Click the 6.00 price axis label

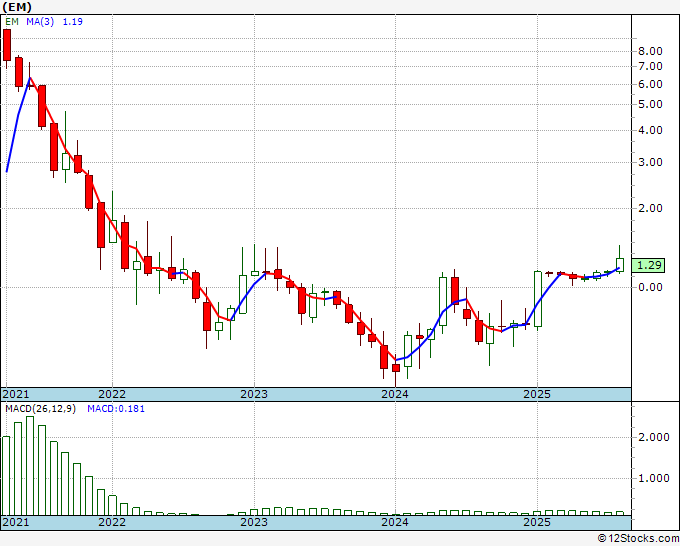pyautogui.click(x=650, y=84)
